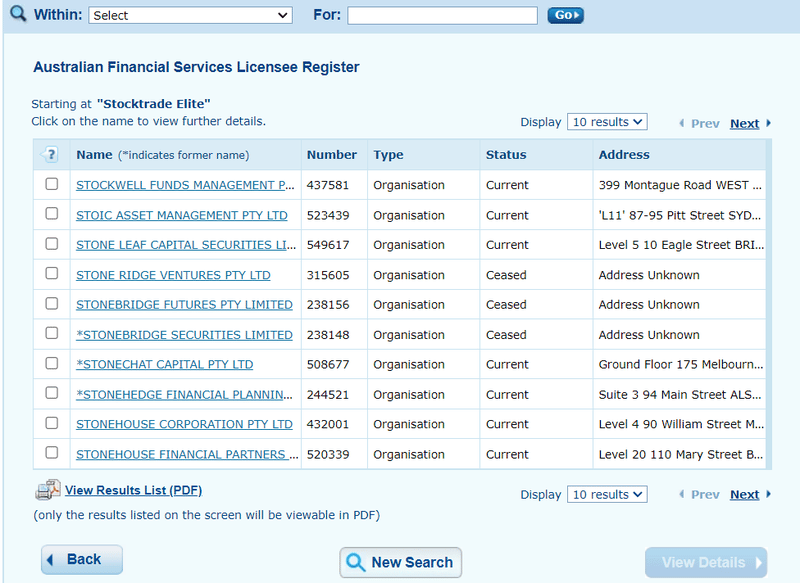Open STOIC ASSET MANAGEMENT PTY LTD link

pos(182,215)
